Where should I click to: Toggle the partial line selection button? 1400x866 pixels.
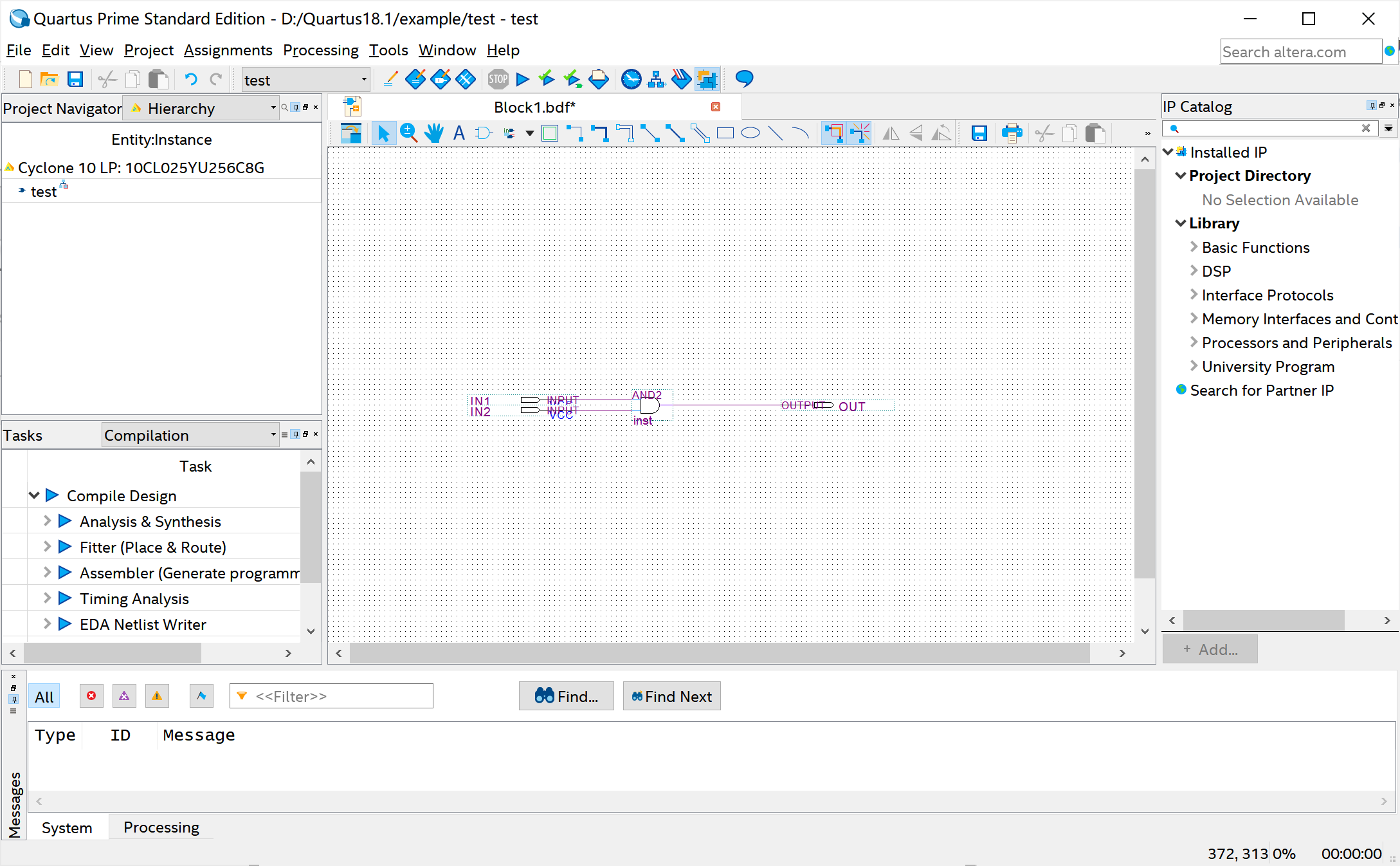coord(860,133)
